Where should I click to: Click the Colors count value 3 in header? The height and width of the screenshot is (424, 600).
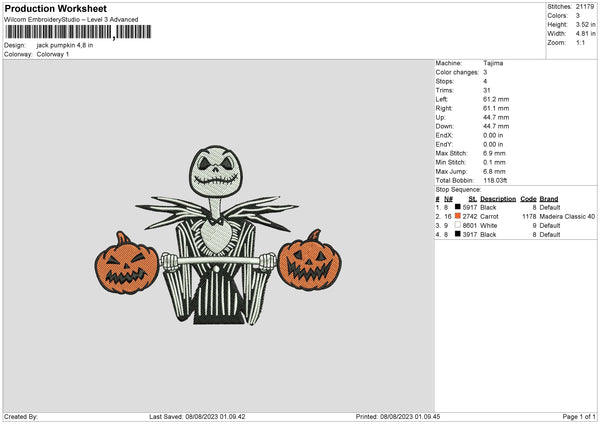(x=578, y=16)
